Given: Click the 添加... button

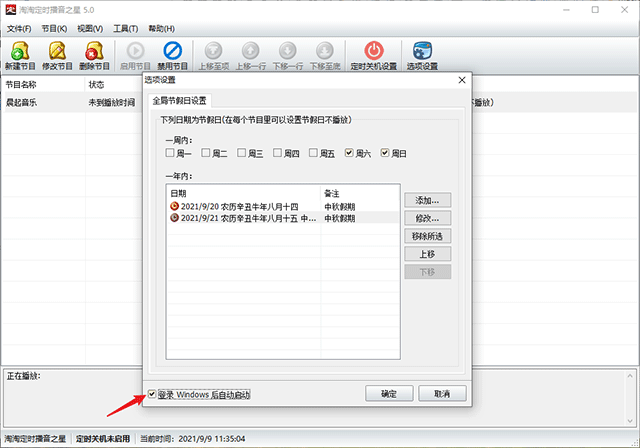Looking at the screenshot, I should (427, 200).
